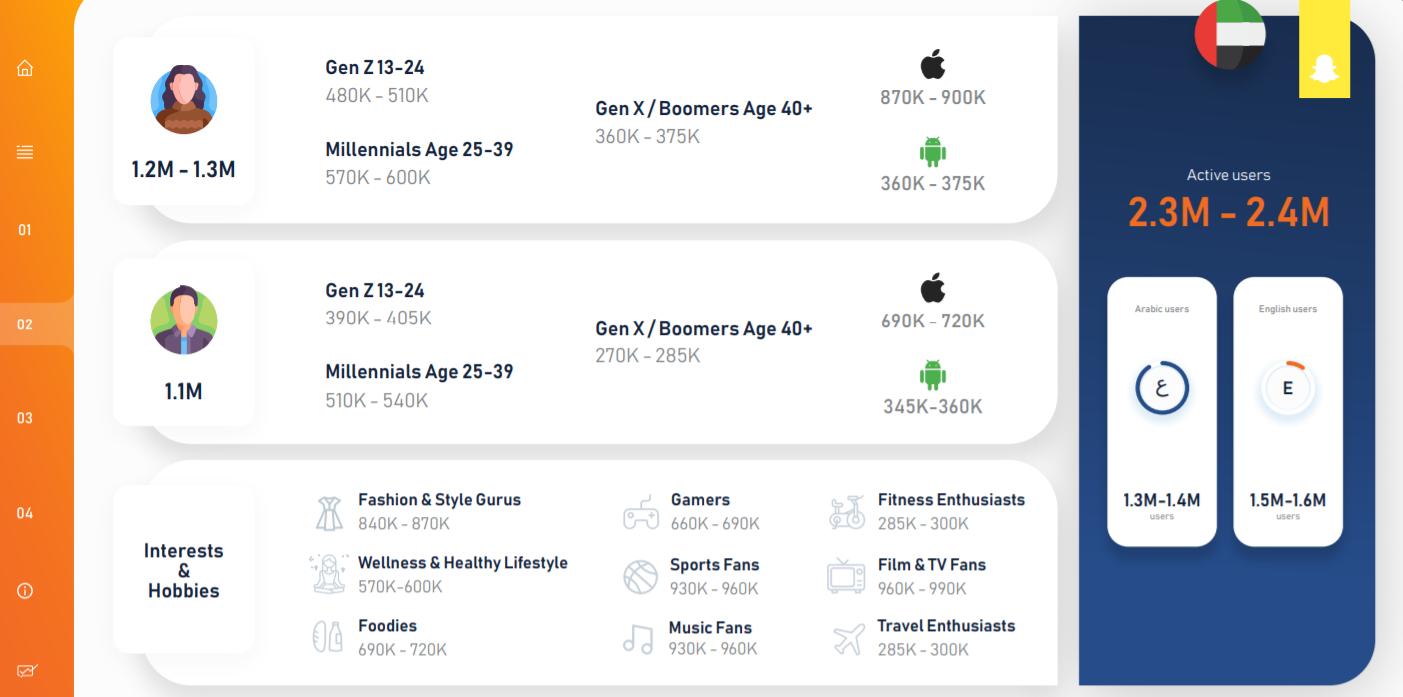1403x697 pixels.
Task: Open section 04 from the sidebar
Action: click(25, 513)
